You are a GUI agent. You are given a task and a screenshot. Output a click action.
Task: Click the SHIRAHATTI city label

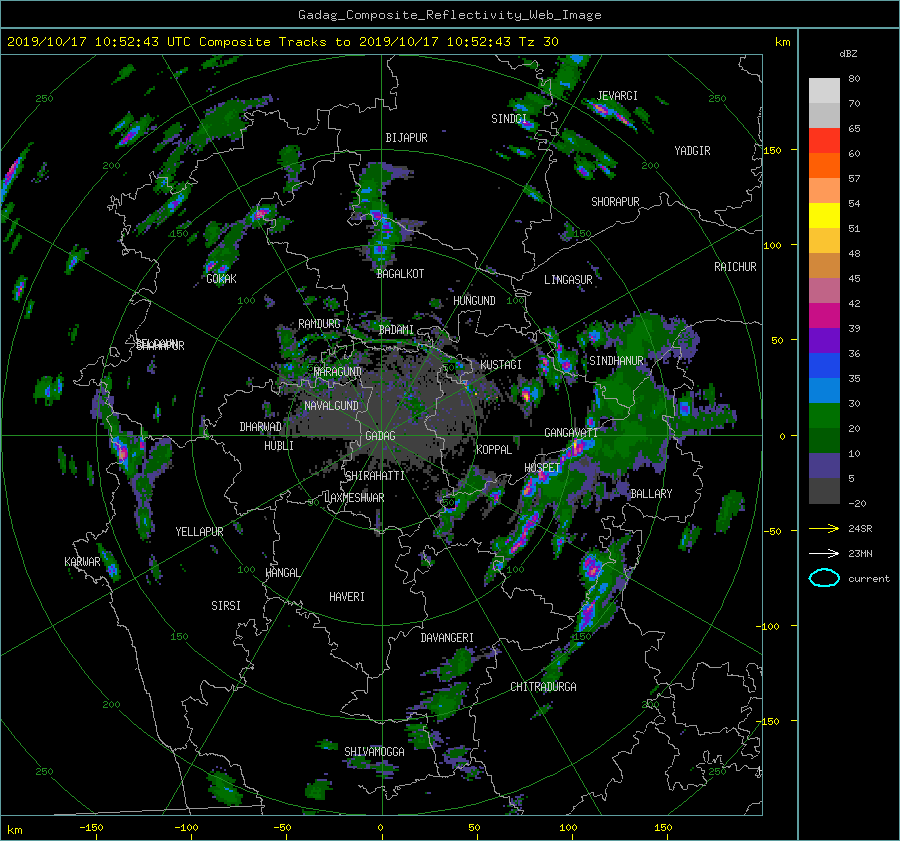[x=375, y=475]
